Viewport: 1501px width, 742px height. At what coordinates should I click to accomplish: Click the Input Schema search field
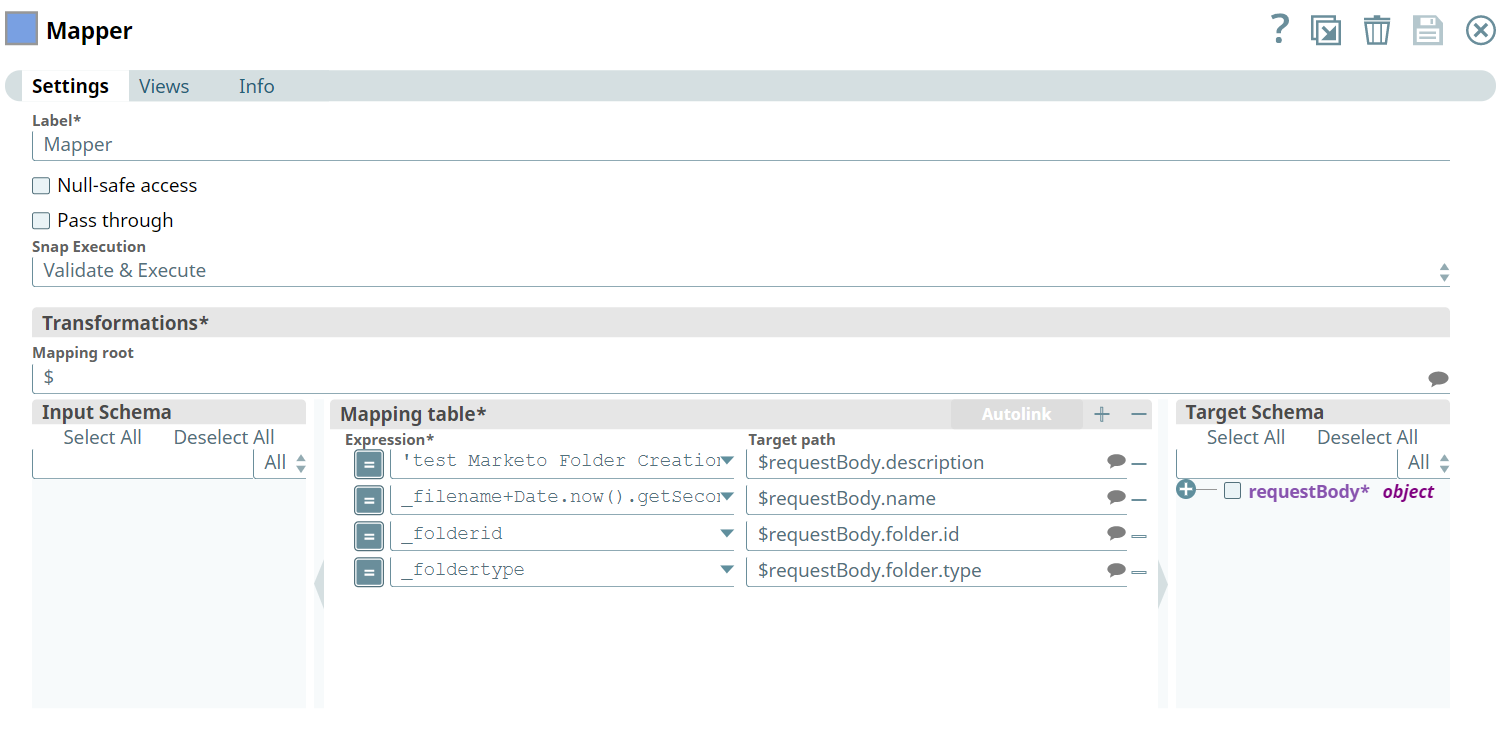click(x=143, y=463)
